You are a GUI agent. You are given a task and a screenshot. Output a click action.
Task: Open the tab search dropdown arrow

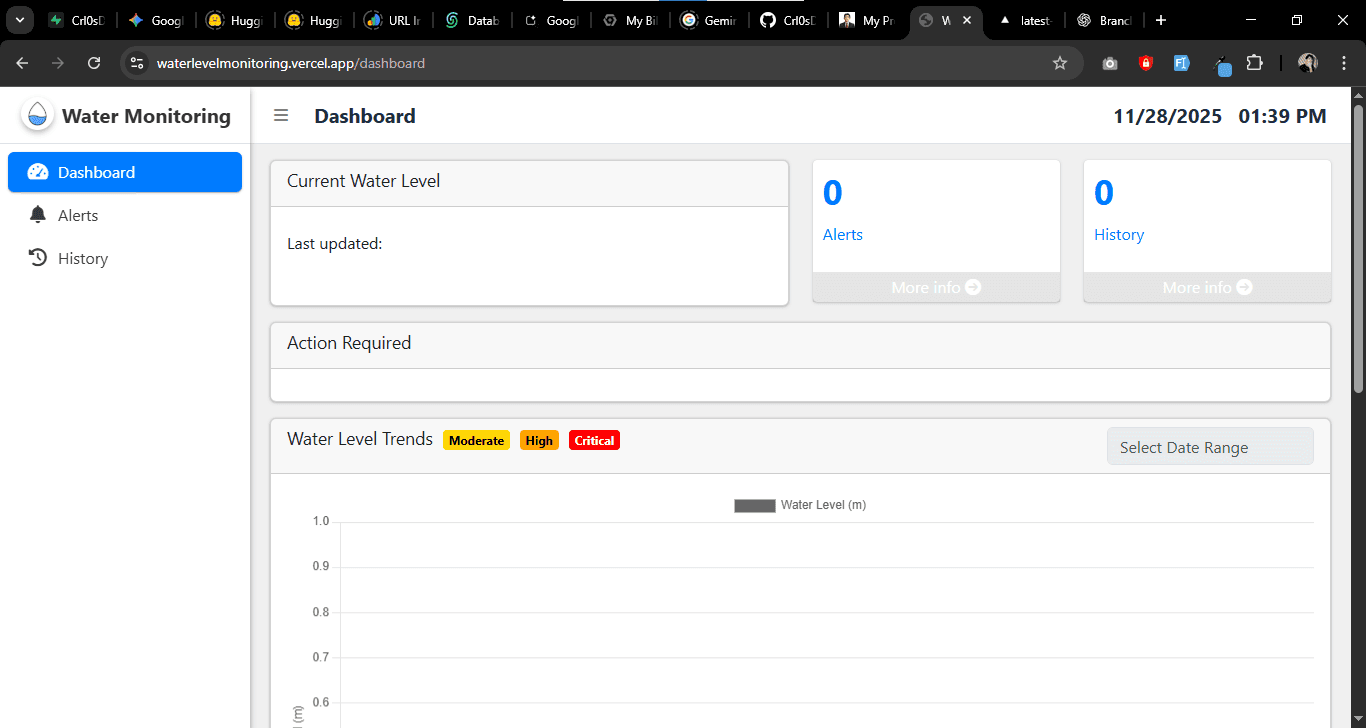coord(19,19)
